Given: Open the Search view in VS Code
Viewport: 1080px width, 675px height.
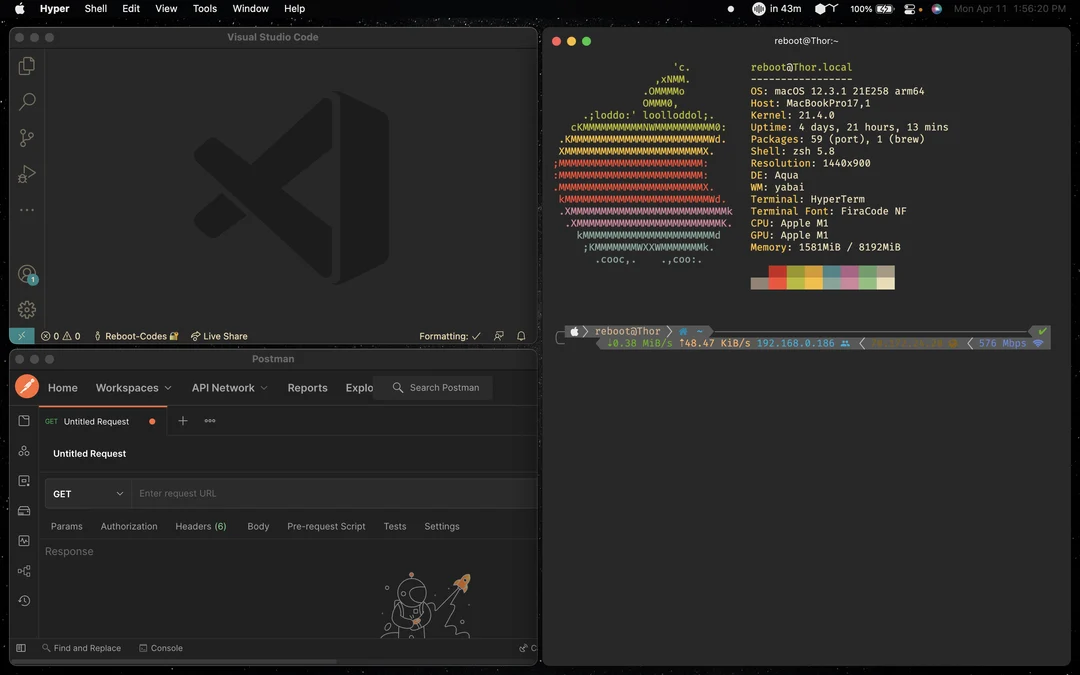Looking at the screenshot, I should (x=26, y=101).
